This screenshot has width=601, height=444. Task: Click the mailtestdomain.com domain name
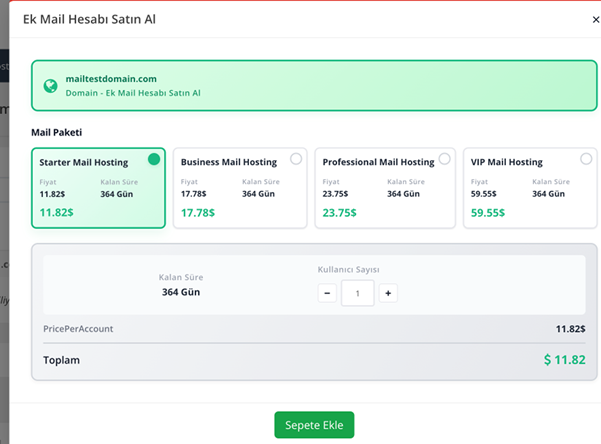(x=111, y=78)
